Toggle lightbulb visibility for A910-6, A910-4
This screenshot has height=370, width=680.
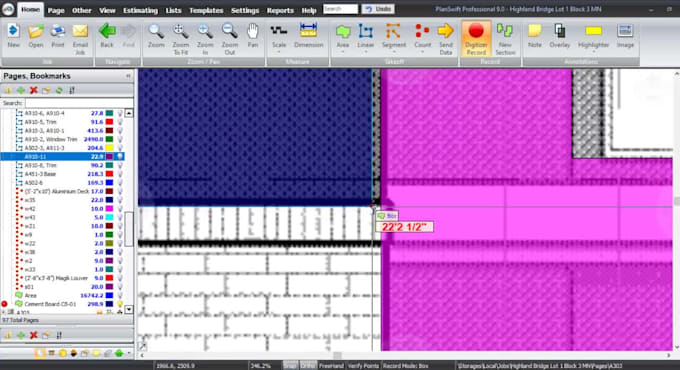pos(120,113)
